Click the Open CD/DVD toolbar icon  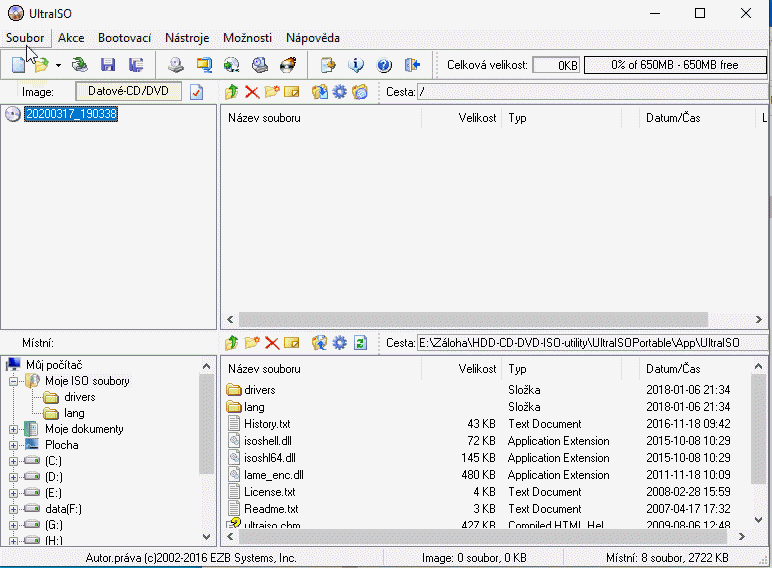(x=79, y=64)
